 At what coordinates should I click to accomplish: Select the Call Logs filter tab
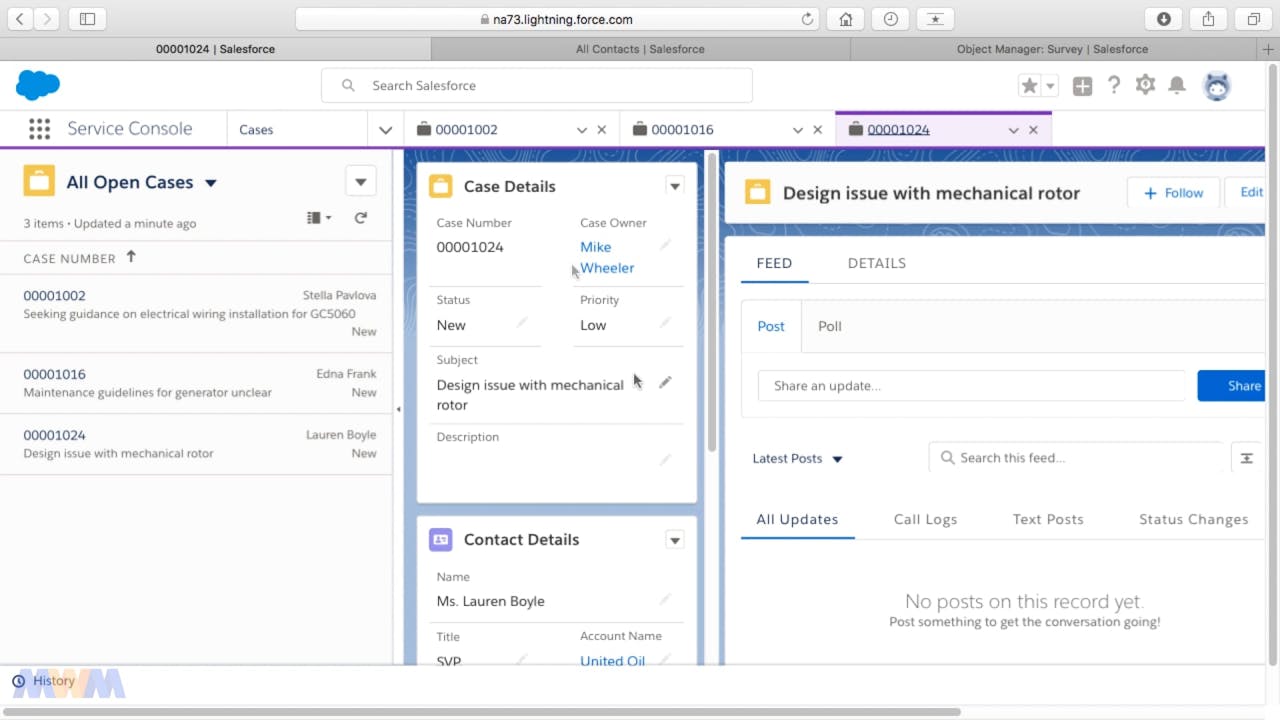coord(925,519)
